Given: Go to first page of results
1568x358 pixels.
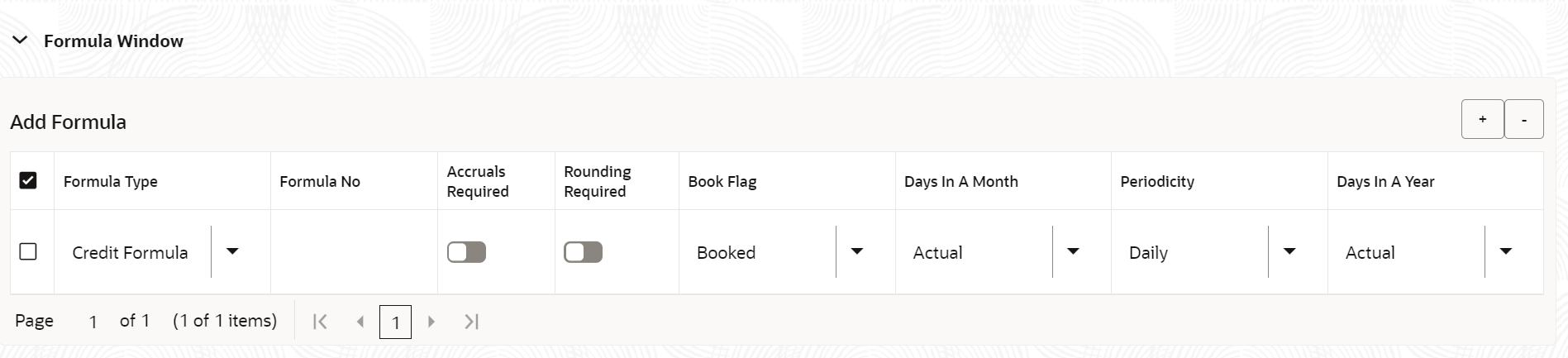Looking at the screenshot, I should click(320, 322).
